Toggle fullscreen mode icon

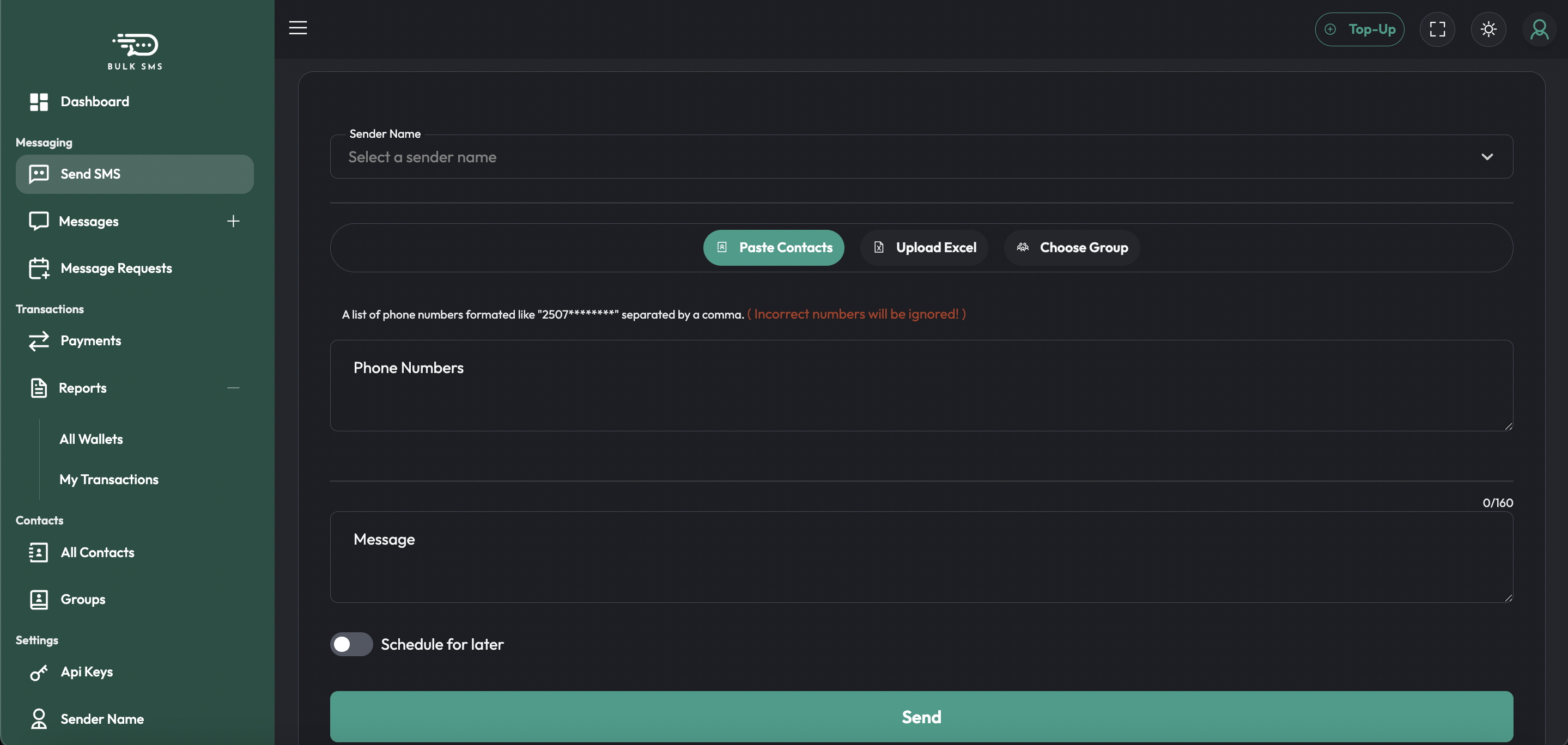coord(1437,29)
